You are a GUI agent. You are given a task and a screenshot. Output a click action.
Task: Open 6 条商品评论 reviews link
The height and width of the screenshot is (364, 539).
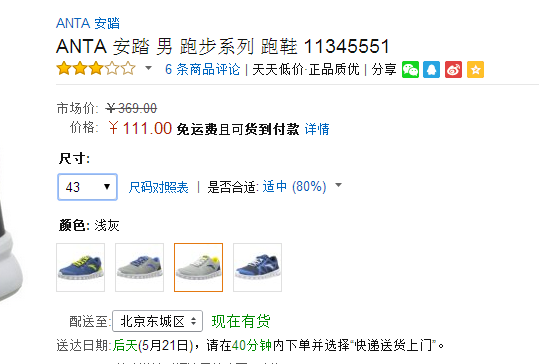point(202,69)
